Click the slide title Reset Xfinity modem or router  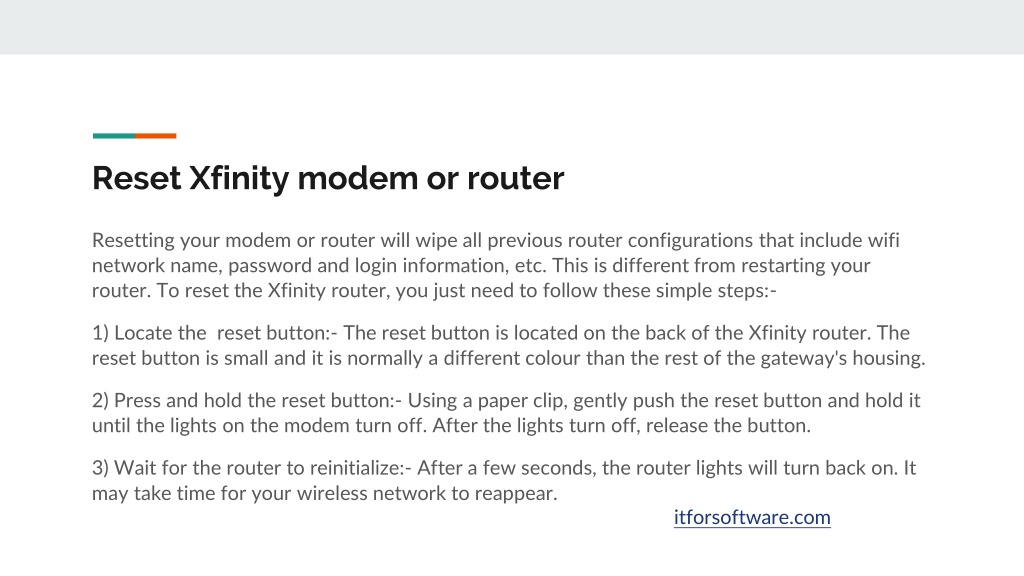coord(328,178)
